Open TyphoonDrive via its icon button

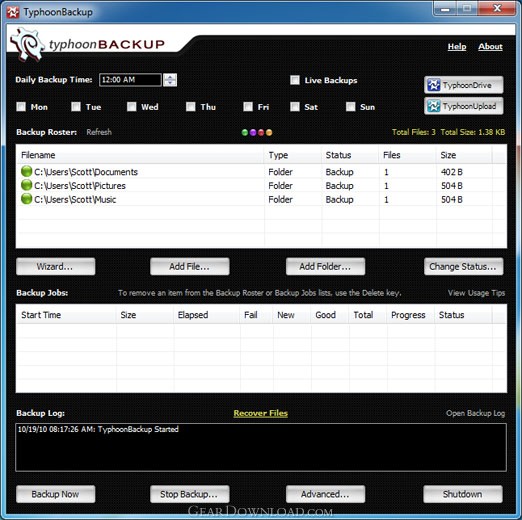(x=464, y=85)
